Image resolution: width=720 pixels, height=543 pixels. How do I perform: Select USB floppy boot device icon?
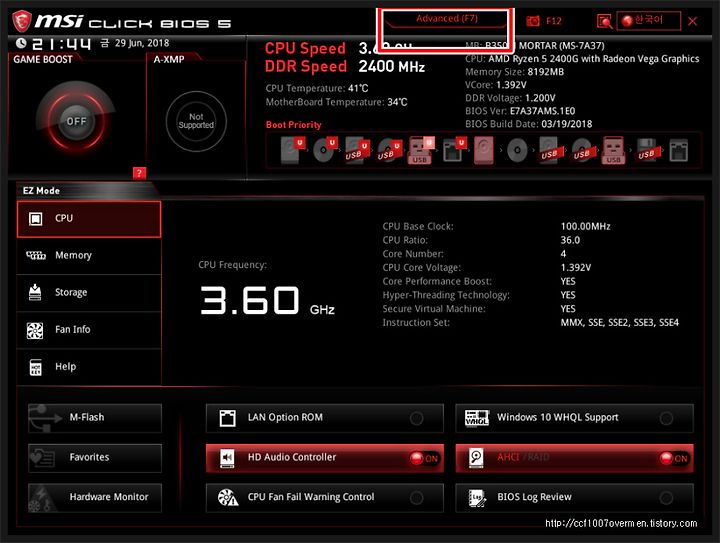click(647, 150)
